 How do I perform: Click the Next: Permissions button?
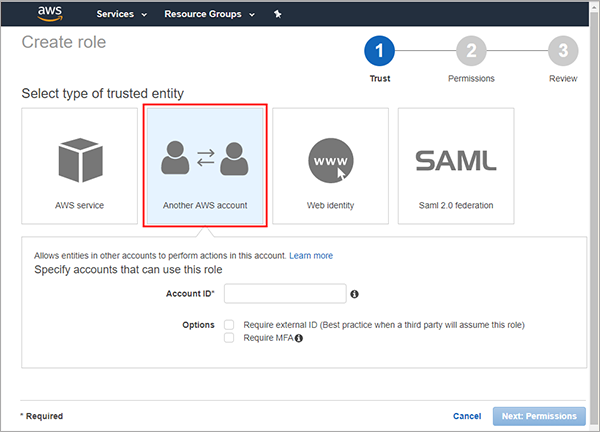539,416
